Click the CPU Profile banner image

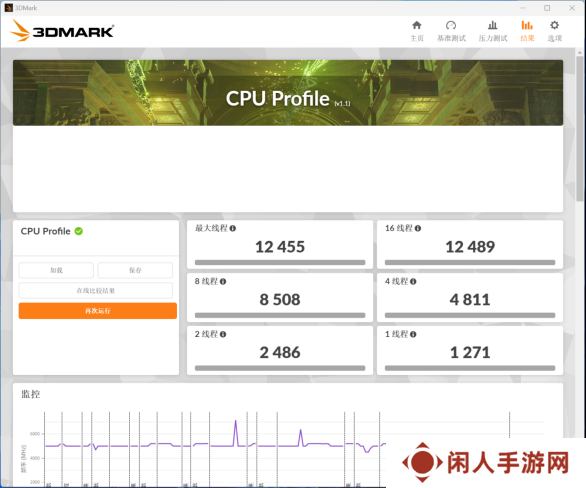(288, 93)
